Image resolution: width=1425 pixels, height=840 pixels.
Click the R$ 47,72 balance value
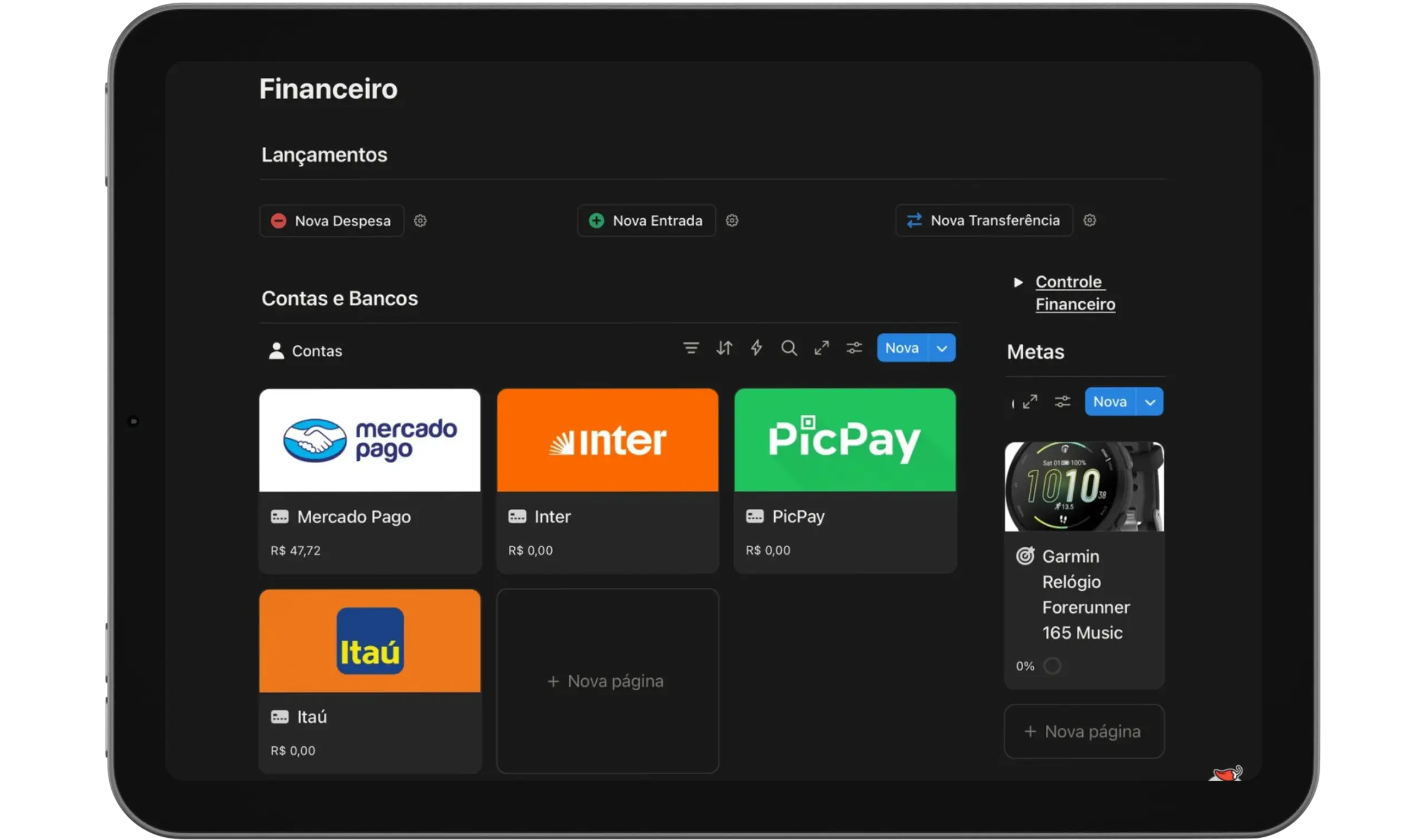[296, 551]
